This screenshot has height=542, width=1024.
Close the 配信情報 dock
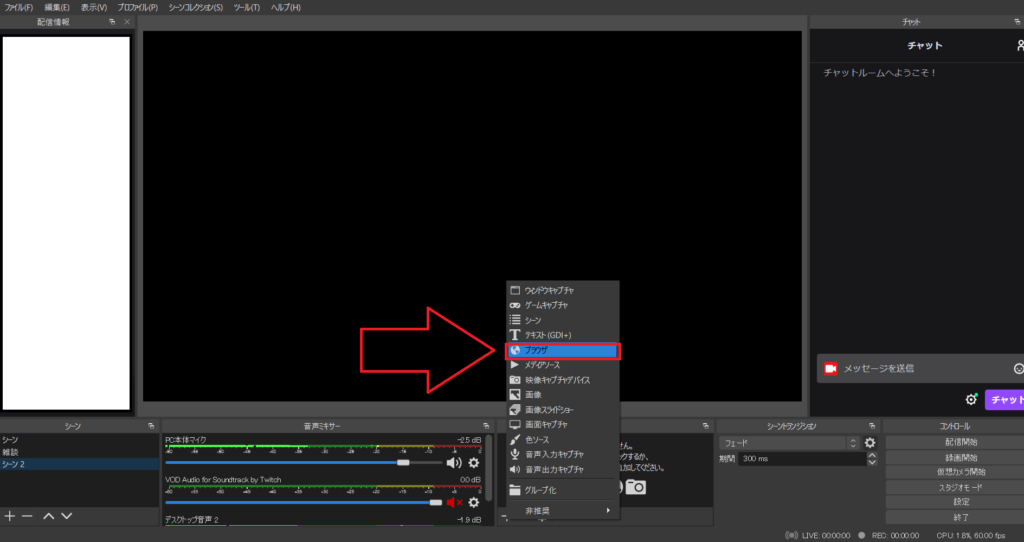pos(127,22)
